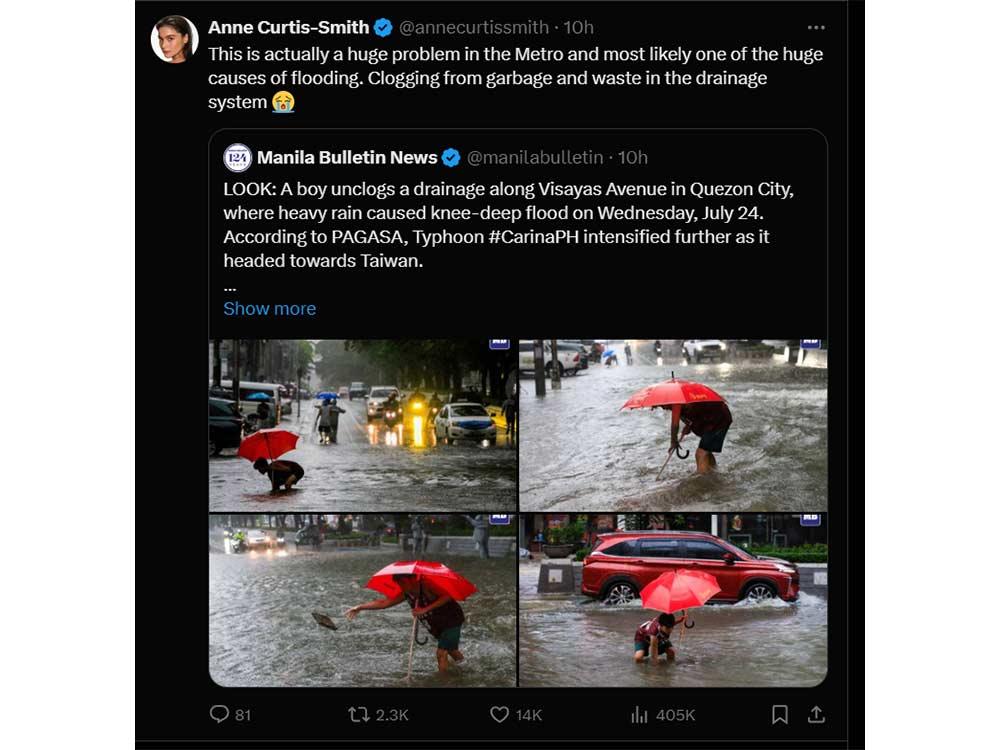Open bottom-right photo with red SUV
Viewport: 1000px width, 750px height.
coord(673,600)
